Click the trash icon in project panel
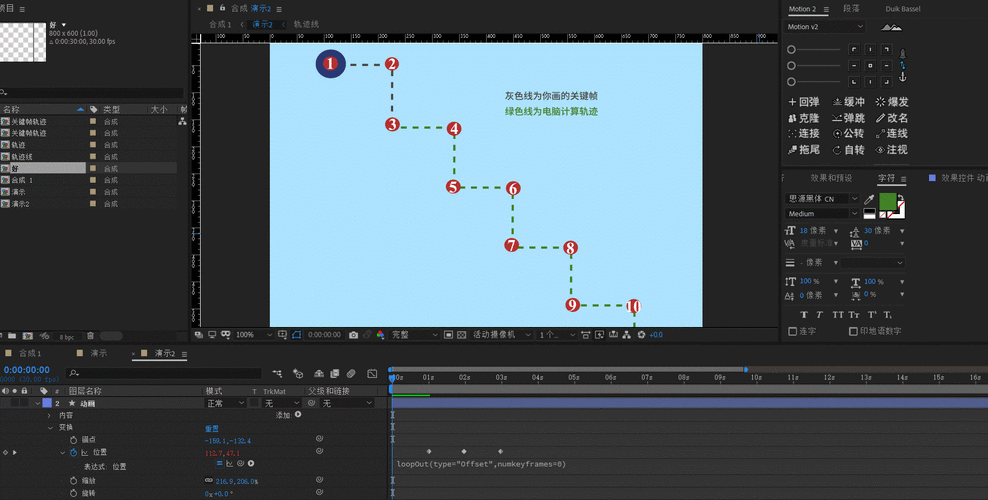The height and width of the screenshot is (500, 988). (x=91, y=336)
